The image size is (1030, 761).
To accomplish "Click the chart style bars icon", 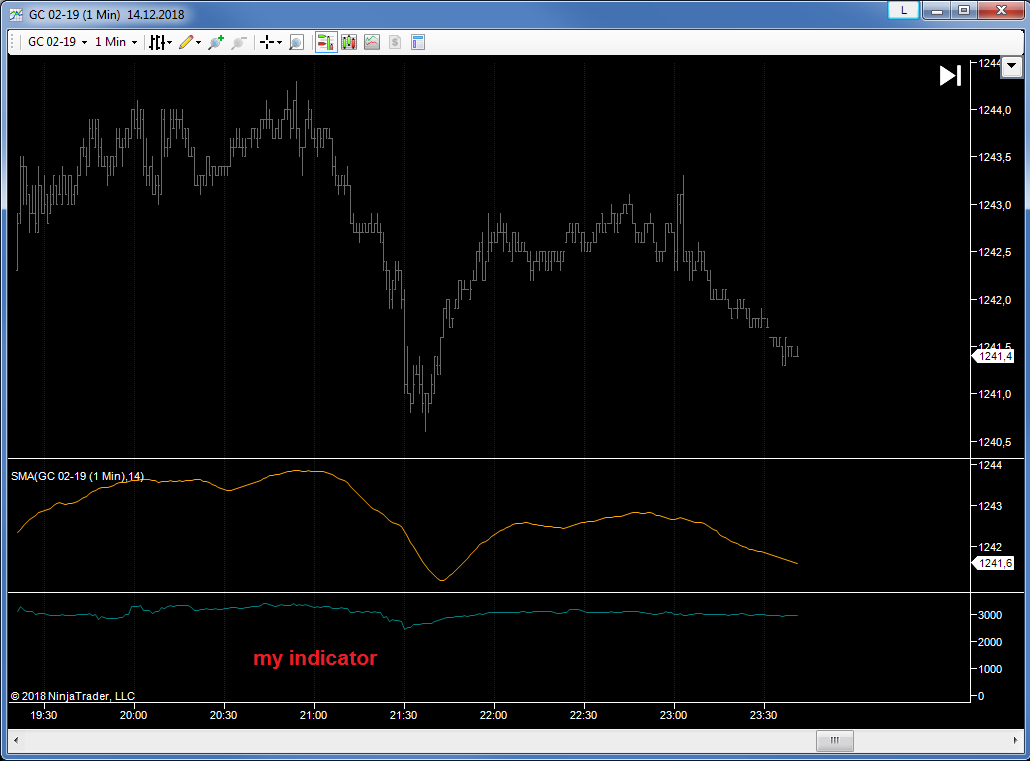I will click(156, 42).
